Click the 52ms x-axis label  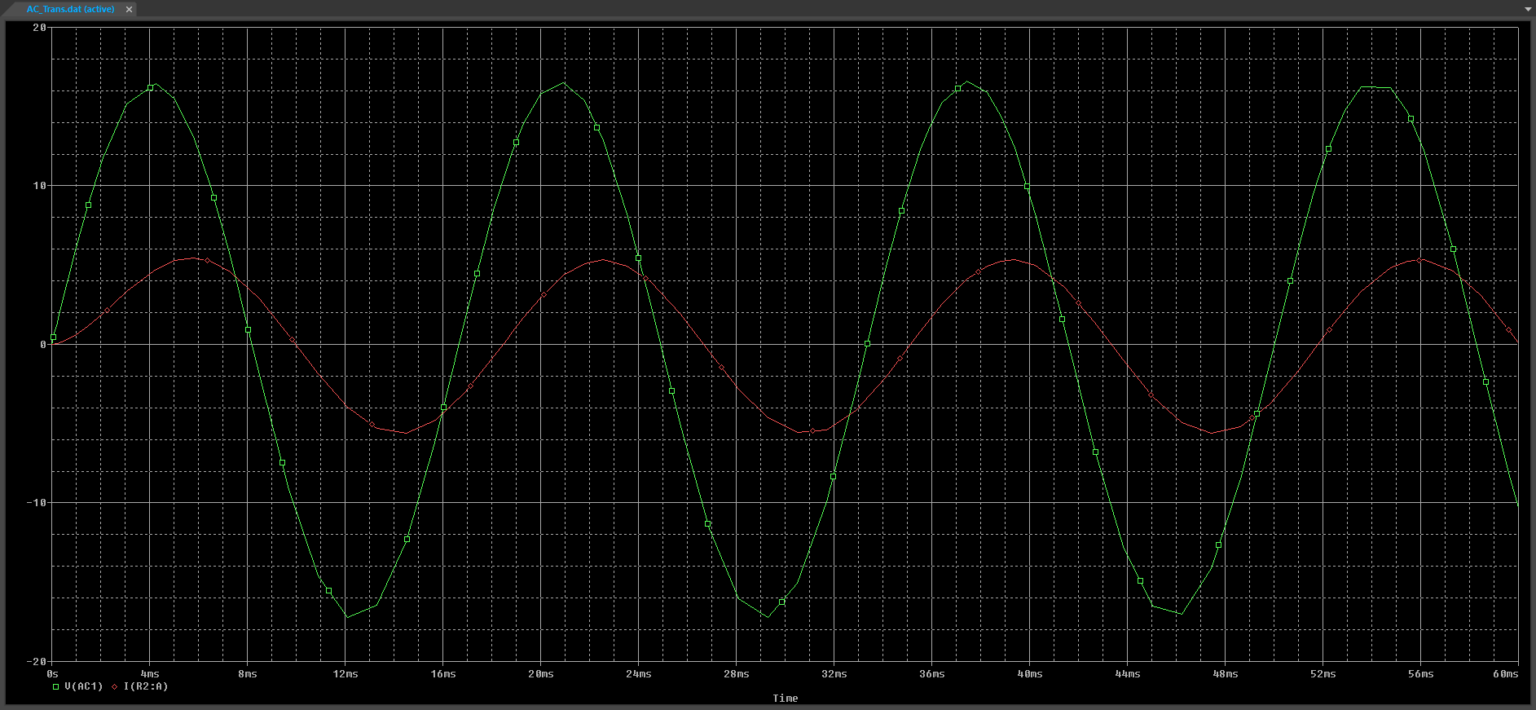tap(1323, 674)
